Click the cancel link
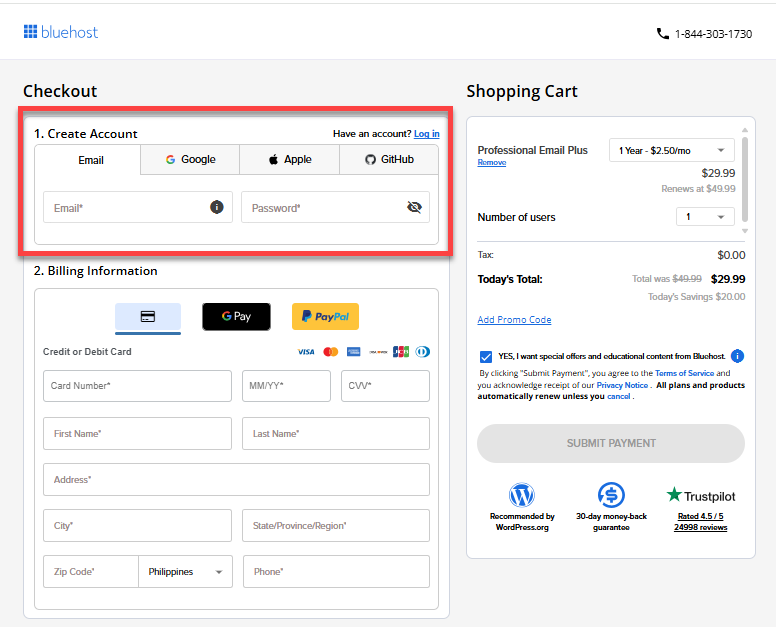The height and width of the screenshot is (627, 776). (x=619, y=396)
